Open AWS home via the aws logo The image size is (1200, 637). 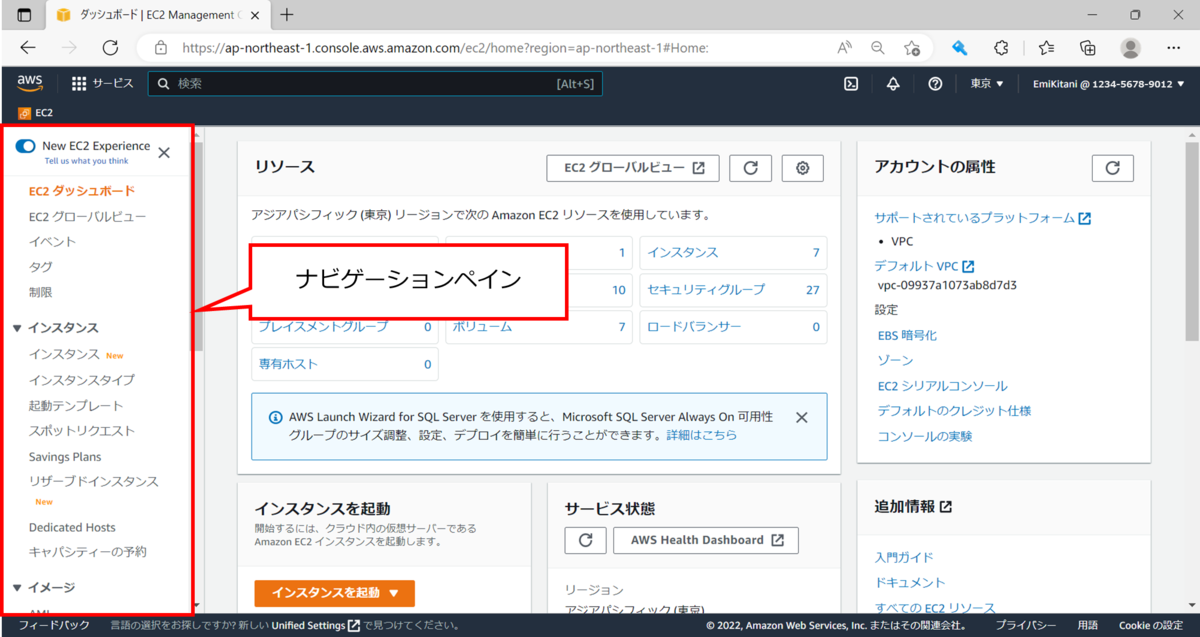[x=29, y=84]
